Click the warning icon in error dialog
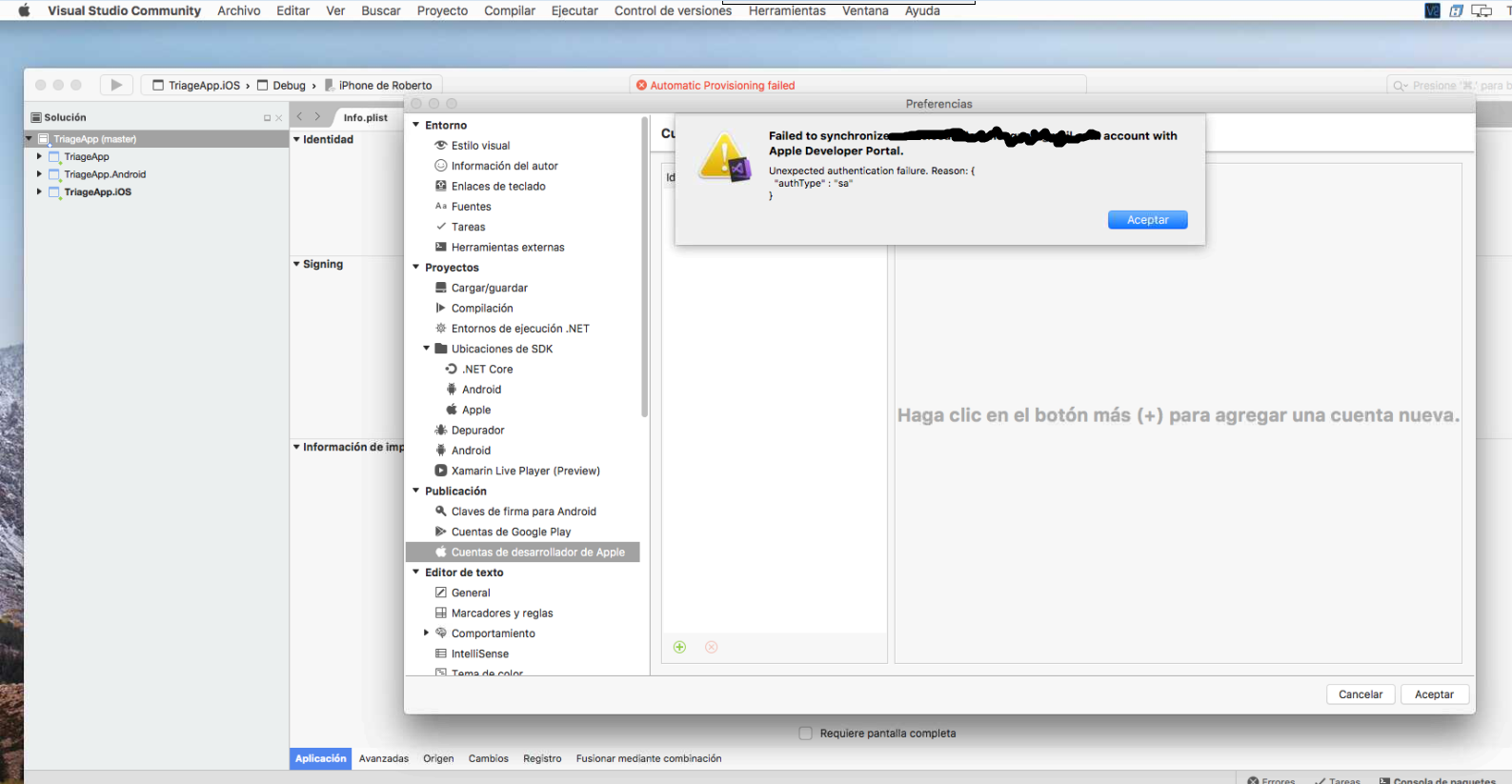This screenshot has height=784, width=1512. [x=725, y=158]
